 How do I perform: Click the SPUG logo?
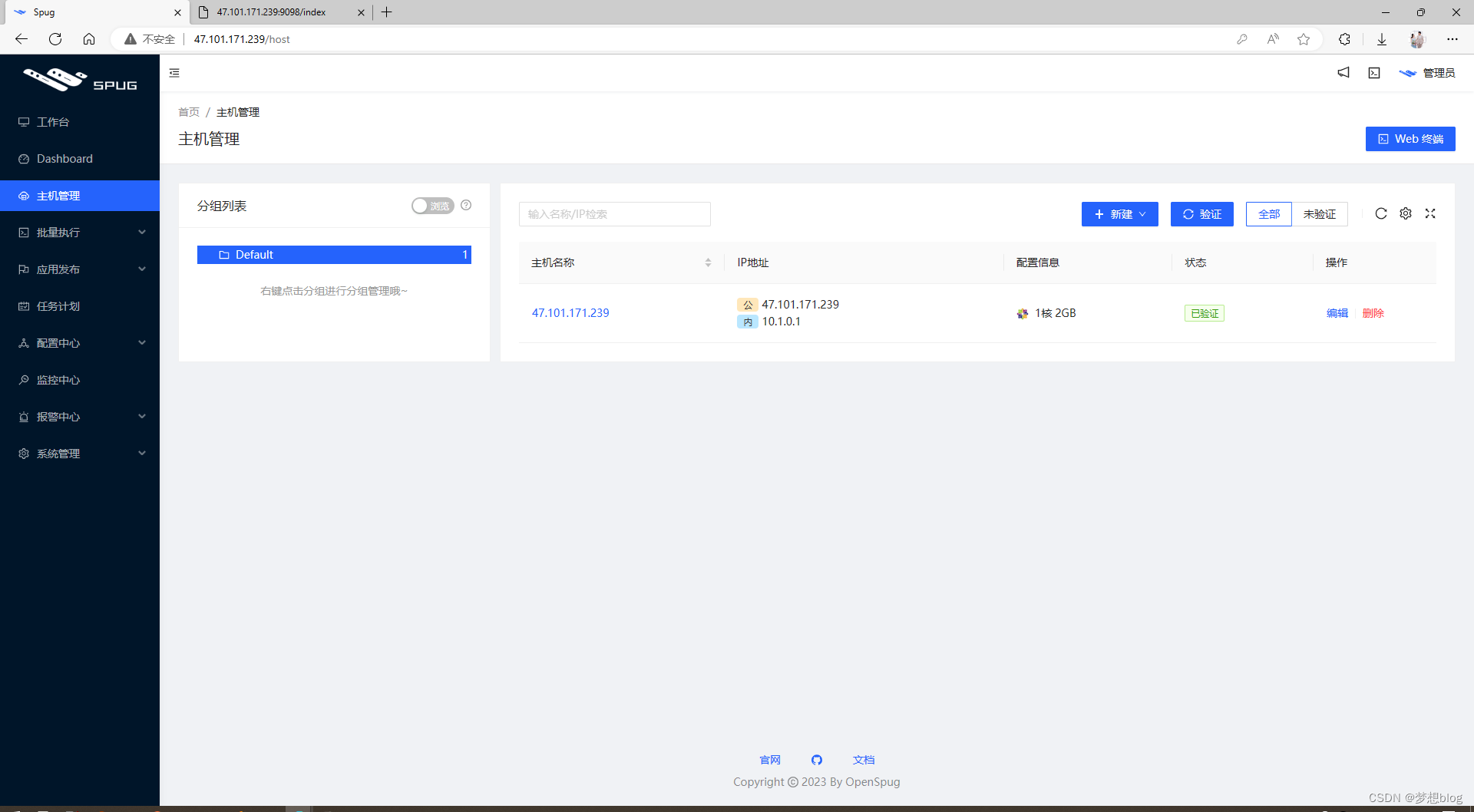80,79
